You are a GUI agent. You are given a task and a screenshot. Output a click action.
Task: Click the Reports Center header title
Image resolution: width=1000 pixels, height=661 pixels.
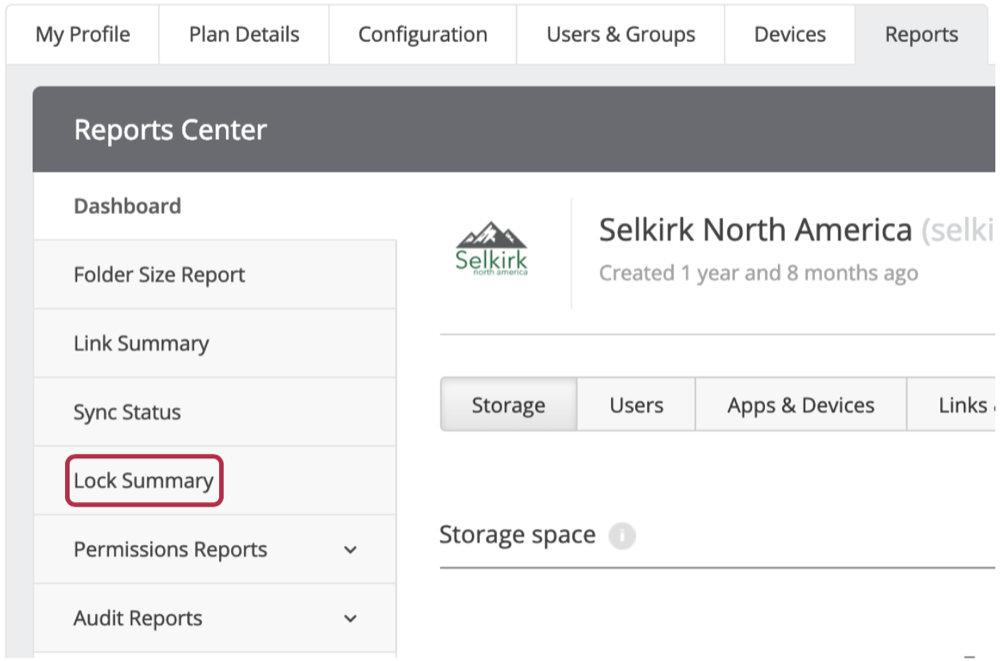click(170, 130)
